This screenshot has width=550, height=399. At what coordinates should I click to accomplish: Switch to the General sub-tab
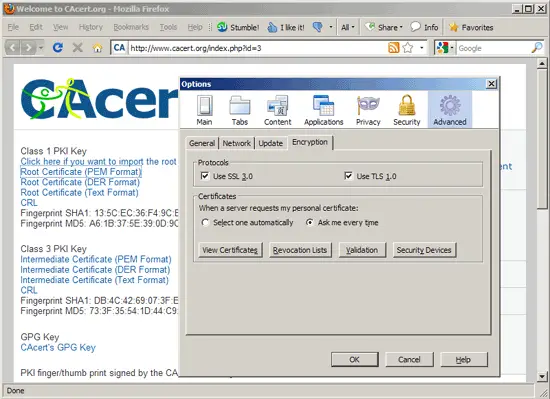pyautogui.click(x=202, y=143)
